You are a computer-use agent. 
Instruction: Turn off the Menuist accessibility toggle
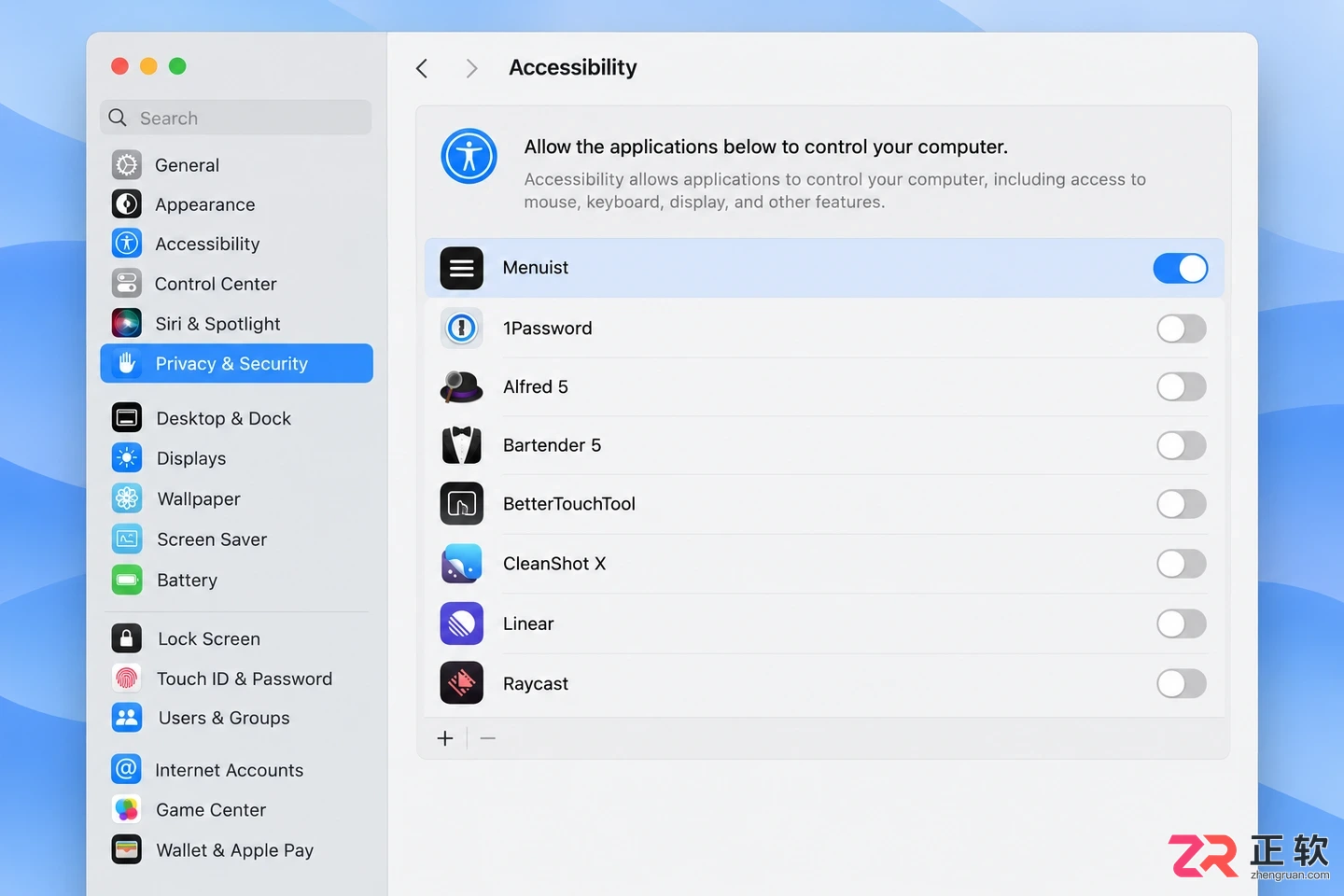[x=1181, y=268]
